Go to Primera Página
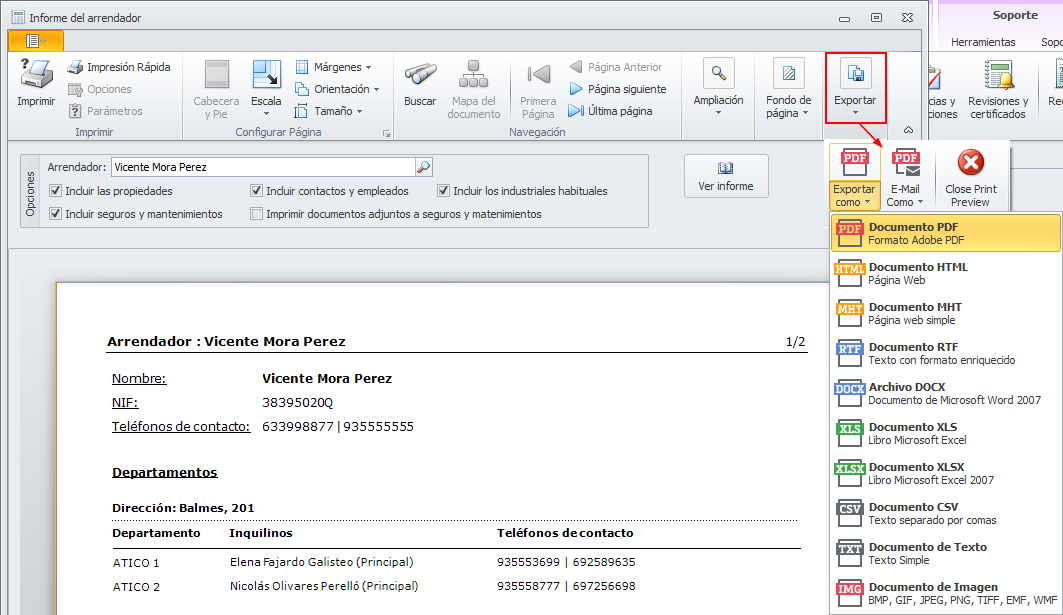1063x615 pixels. (538, 89)
